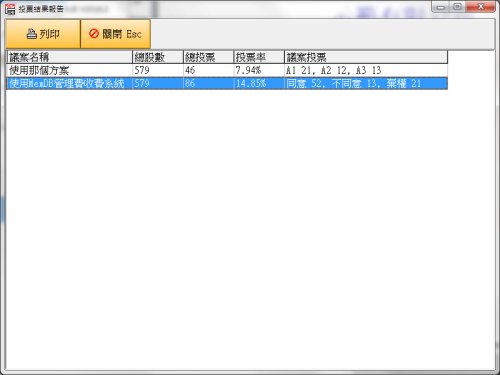This screenshot has height=375, width=500.
Task: Click the 7.94% vote rate cell
Action: 259,70
